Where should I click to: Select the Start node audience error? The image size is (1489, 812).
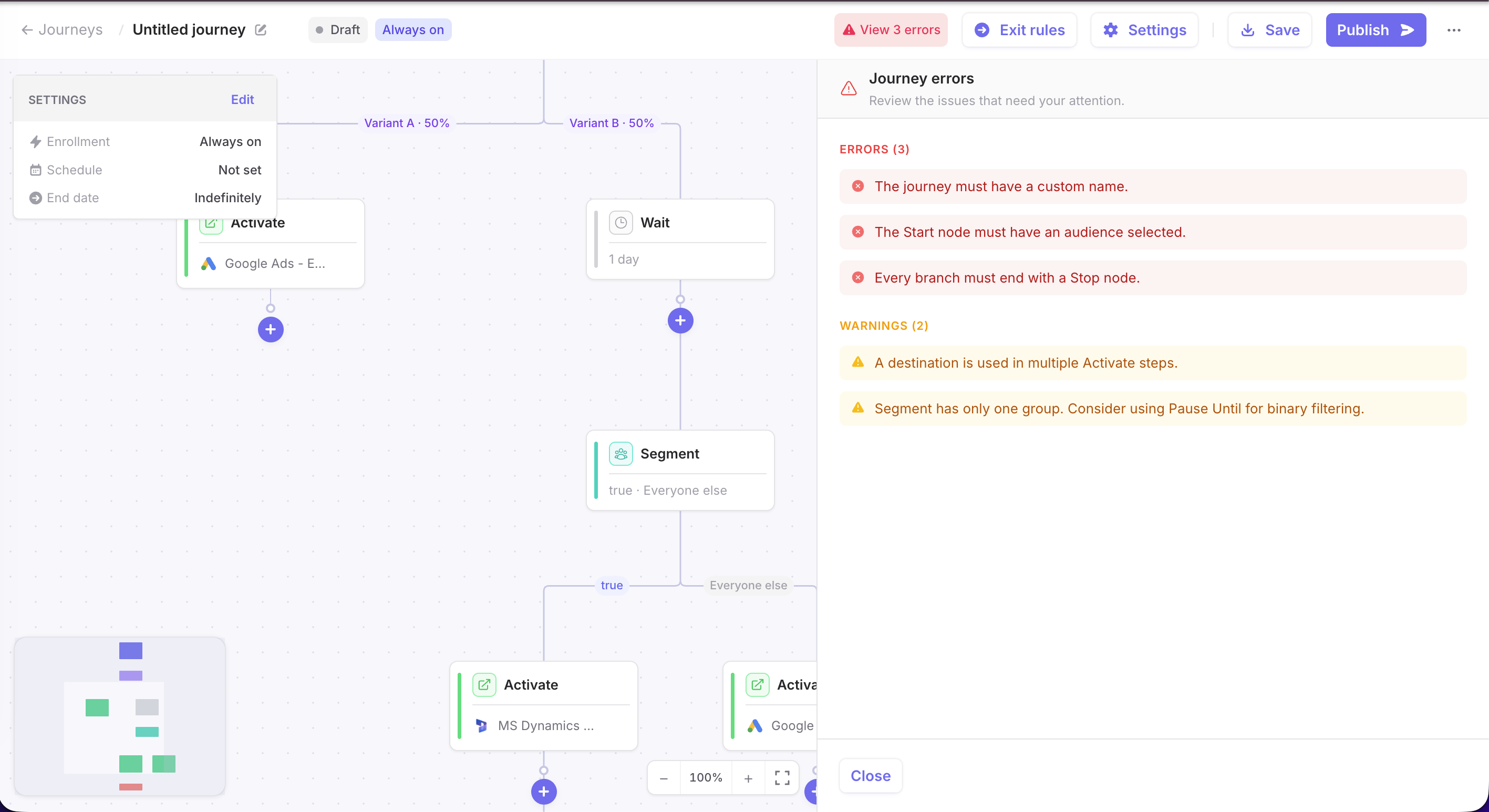[x=1153, y=232]
